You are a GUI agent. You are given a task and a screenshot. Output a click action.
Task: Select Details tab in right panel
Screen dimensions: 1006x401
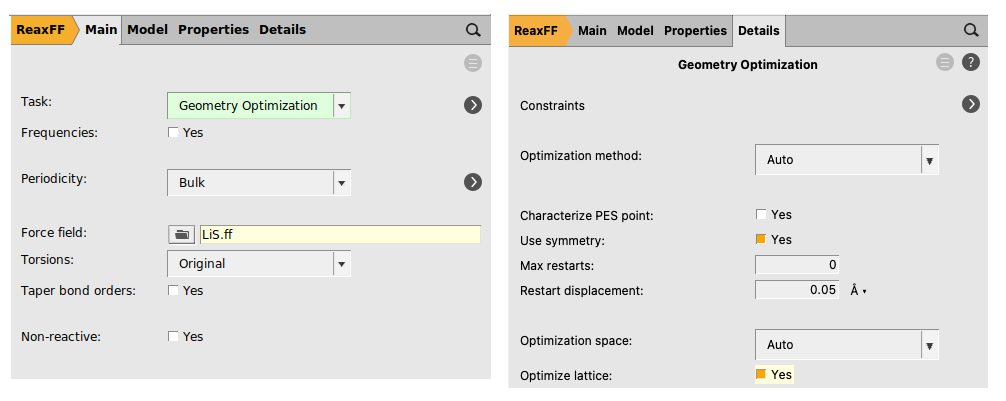(x=759, y=31)
